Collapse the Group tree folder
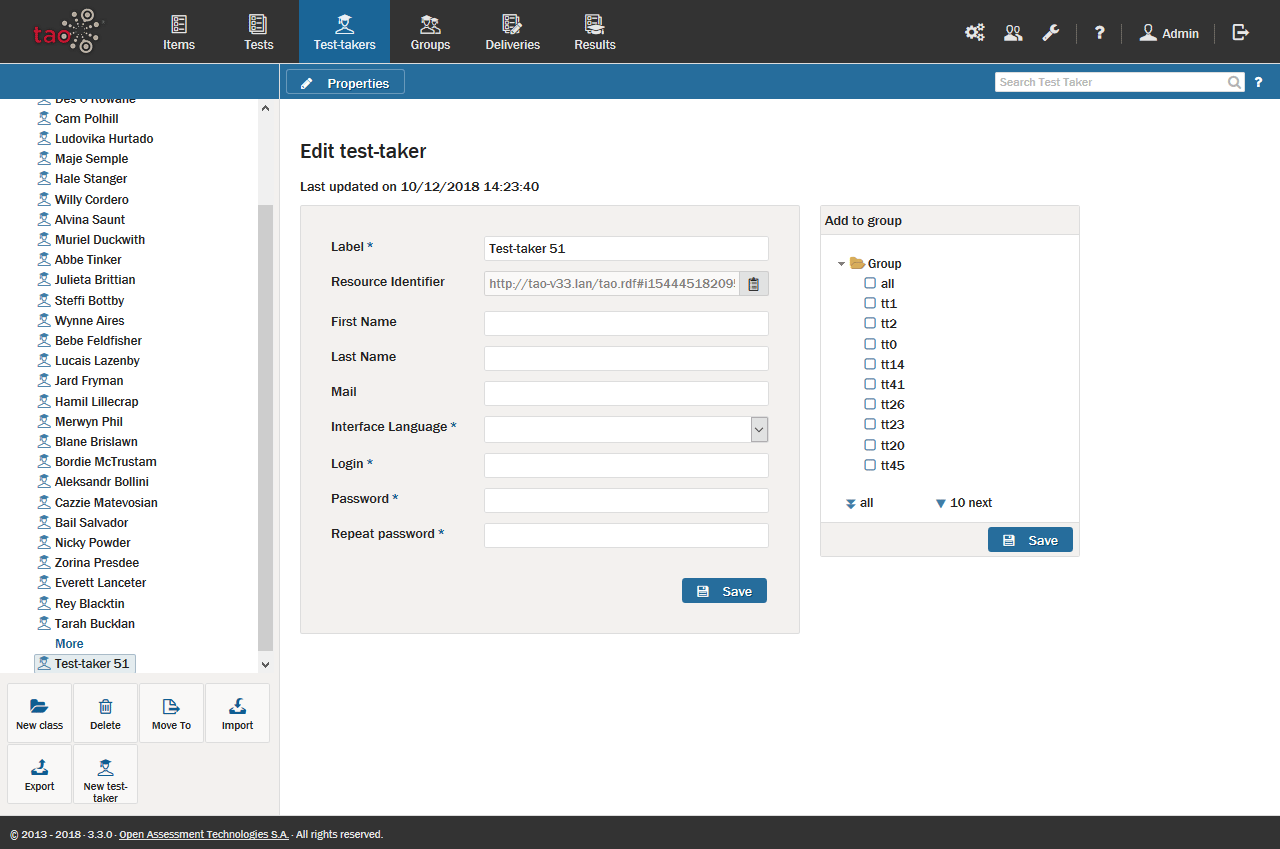1280x849 pixels. (842, 264)
